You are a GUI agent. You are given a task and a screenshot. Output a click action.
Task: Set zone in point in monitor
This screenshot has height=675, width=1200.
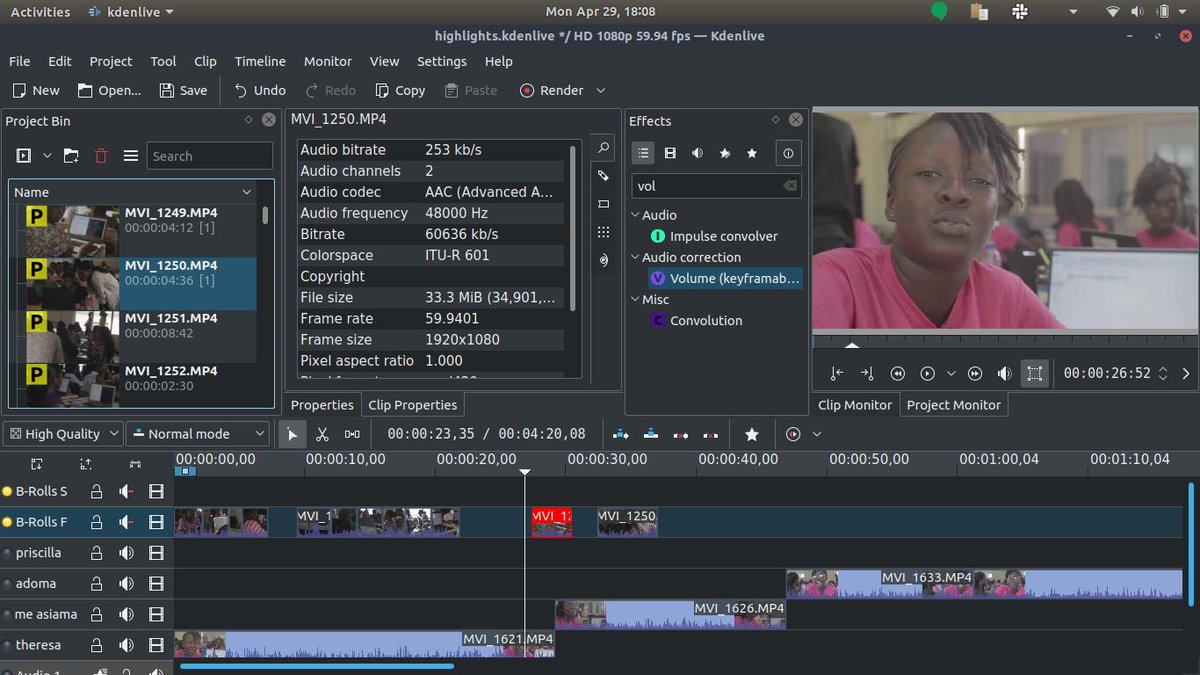tap(837, 373)
